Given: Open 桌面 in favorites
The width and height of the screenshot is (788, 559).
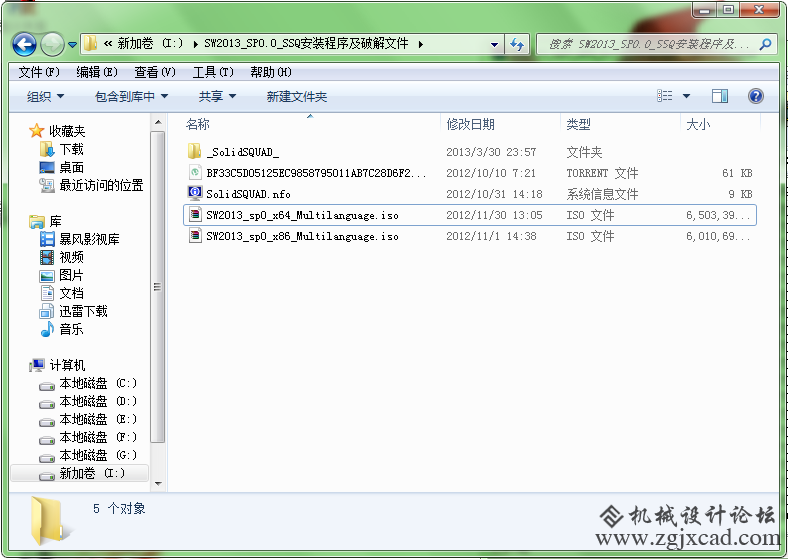Looking at the screenshot, I should click(x=71, y=167).
